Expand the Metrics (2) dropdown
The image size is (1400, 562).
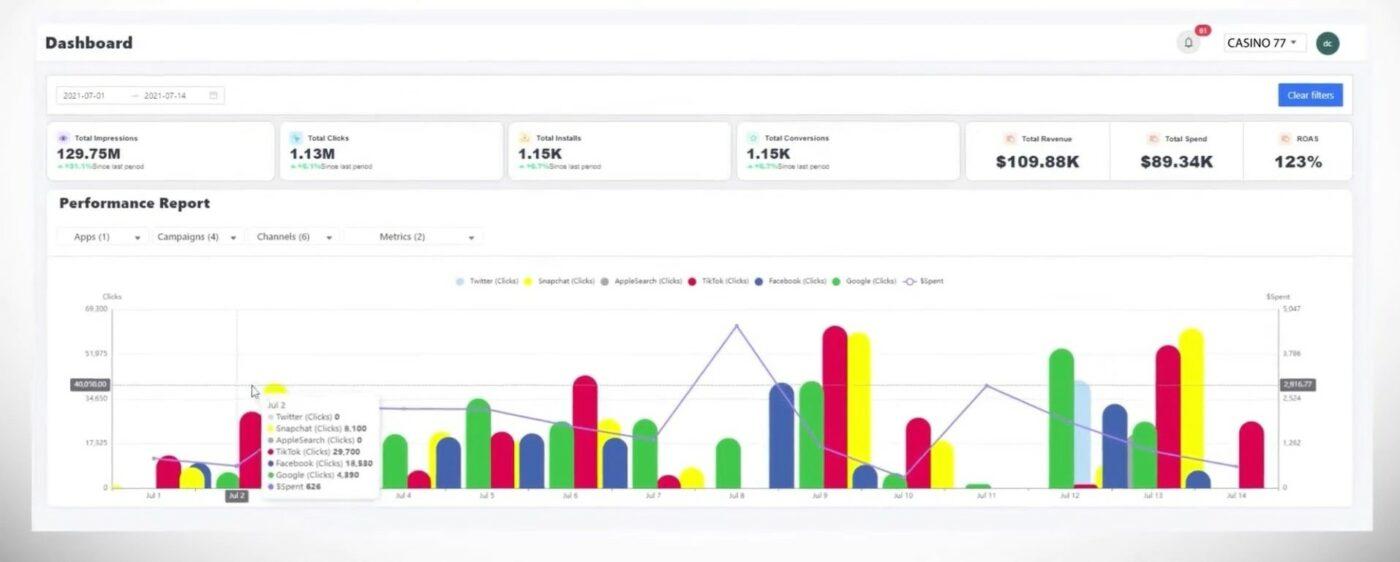click(413, 237)
